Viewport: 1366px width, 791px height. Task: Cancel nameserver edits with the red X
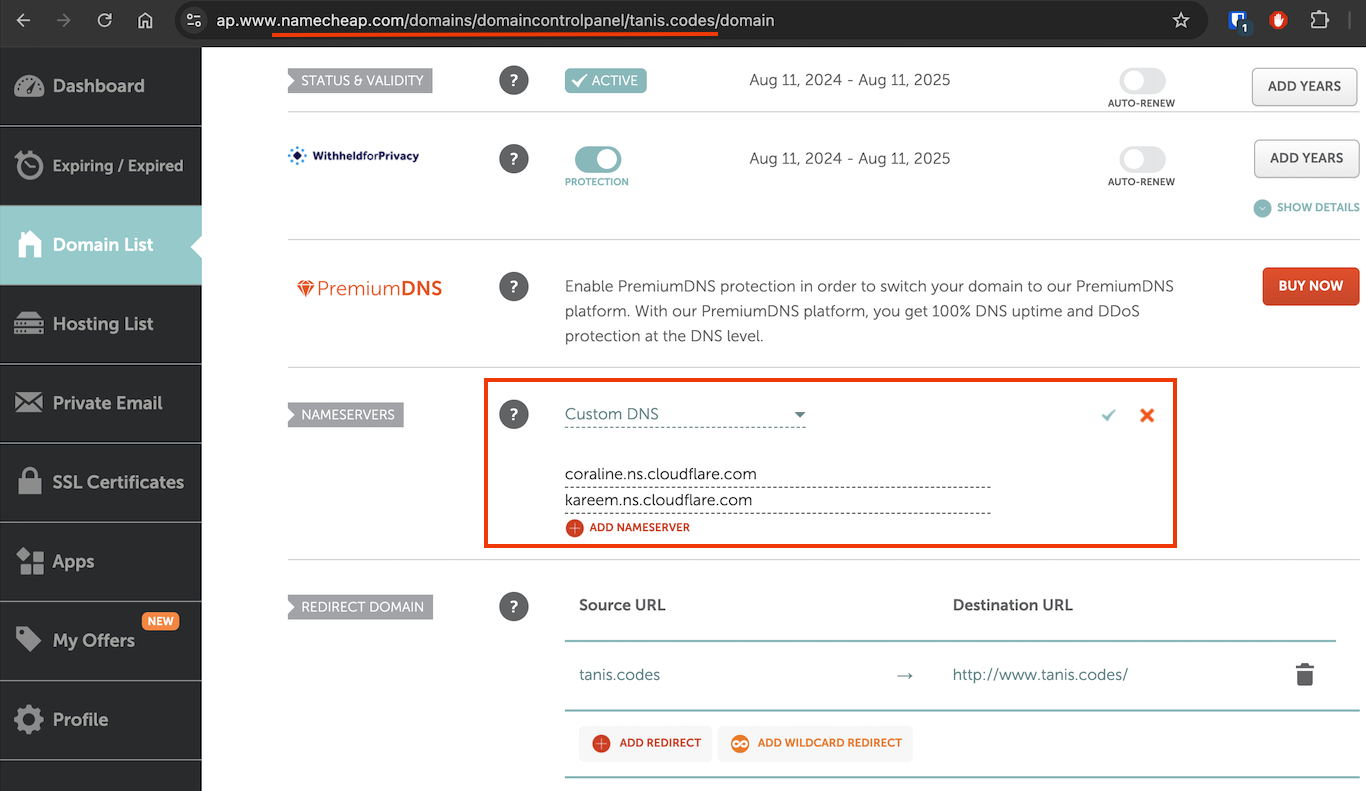point(1147,414)
